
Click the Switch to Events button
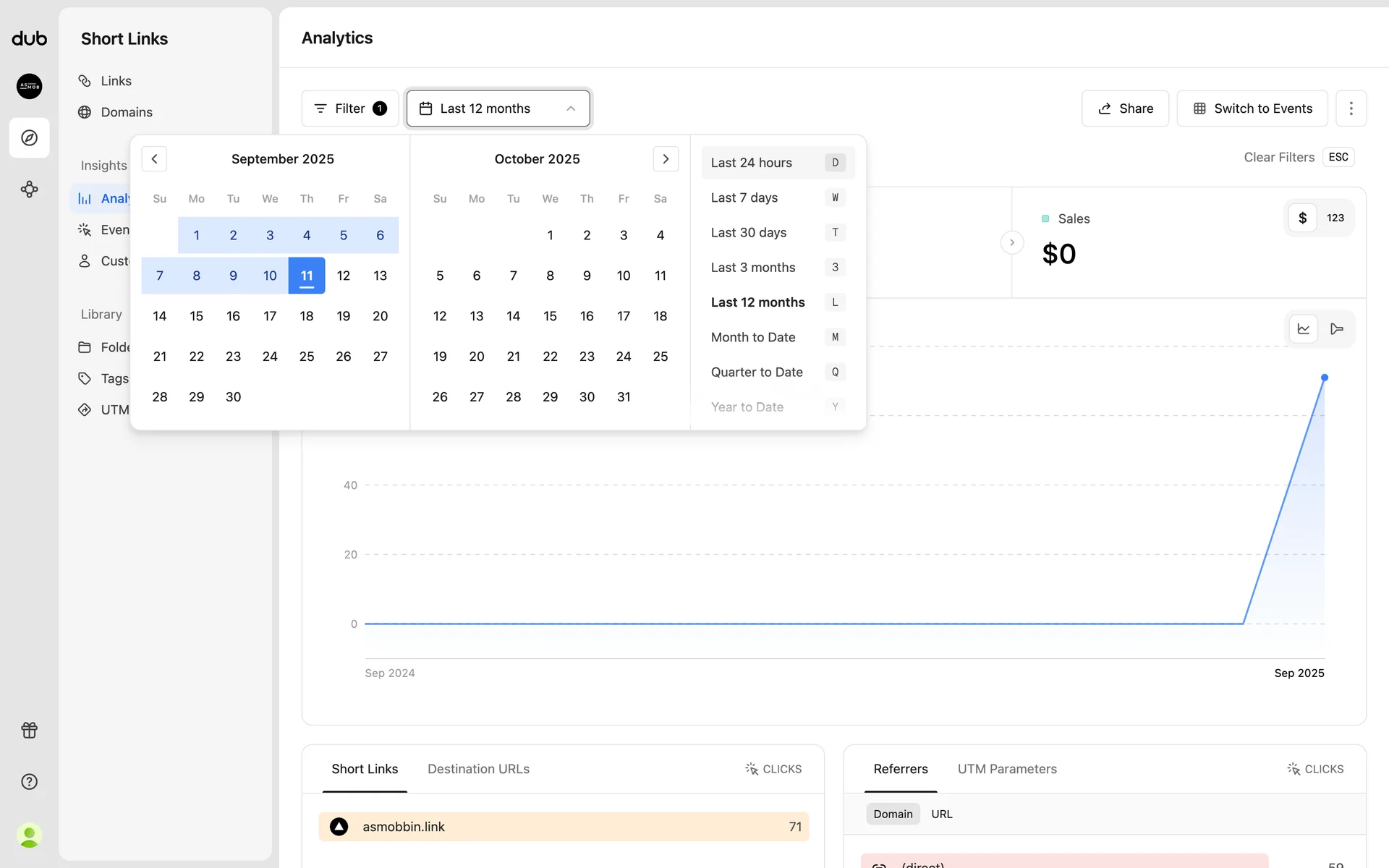(1252, 109)
